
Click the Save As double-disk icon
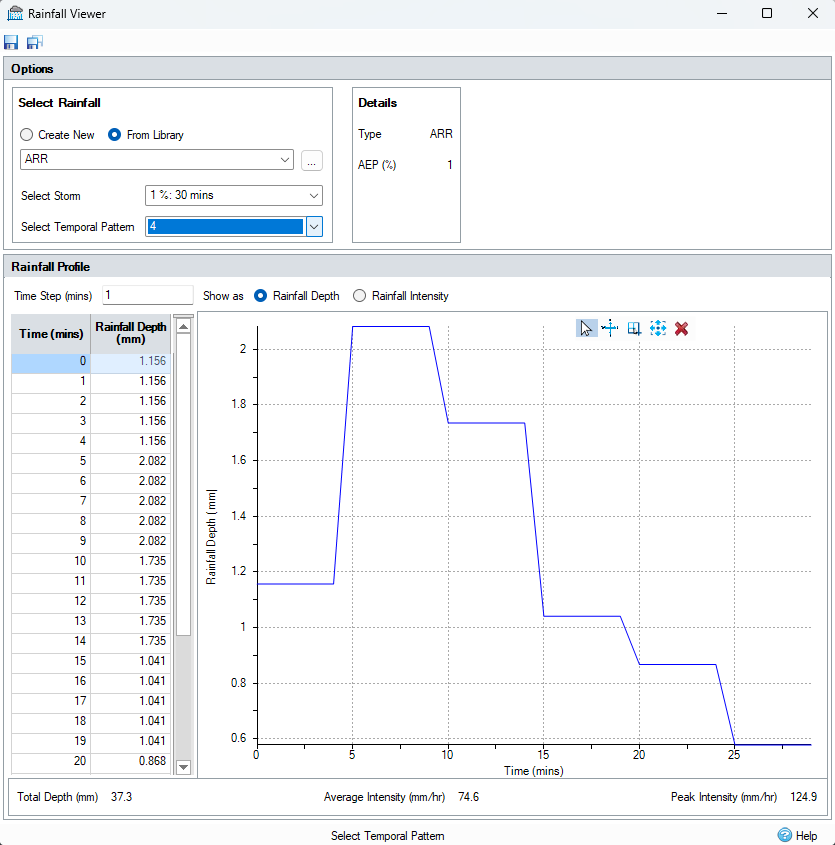pos(34,42)
